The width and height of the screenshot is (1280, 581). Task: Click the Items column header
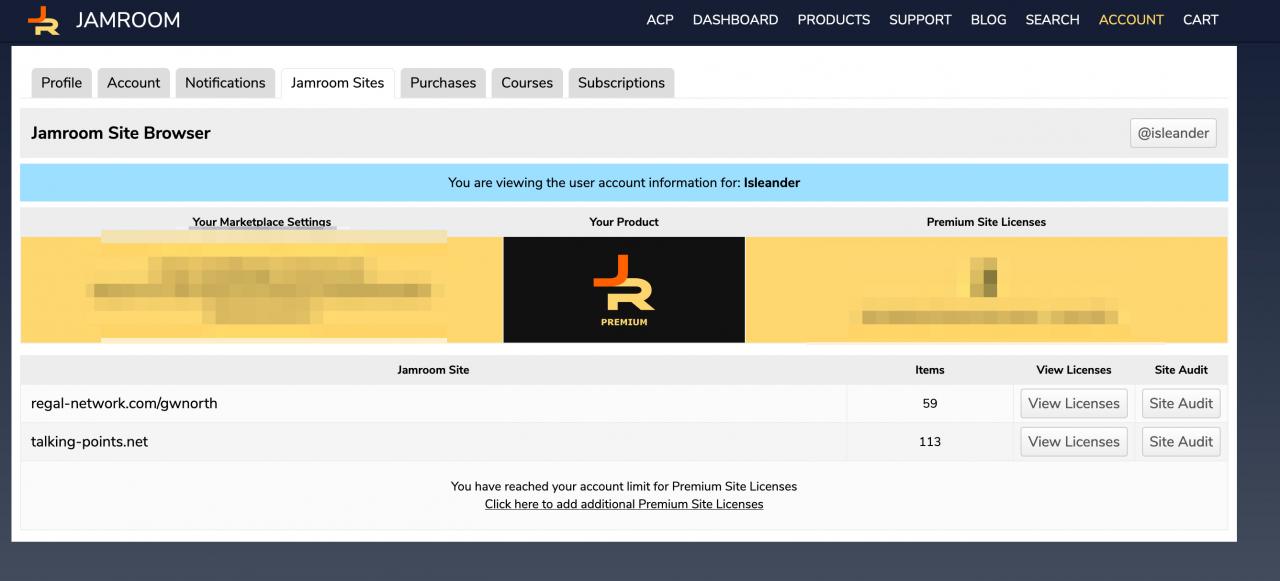click(x=930, y=370)
